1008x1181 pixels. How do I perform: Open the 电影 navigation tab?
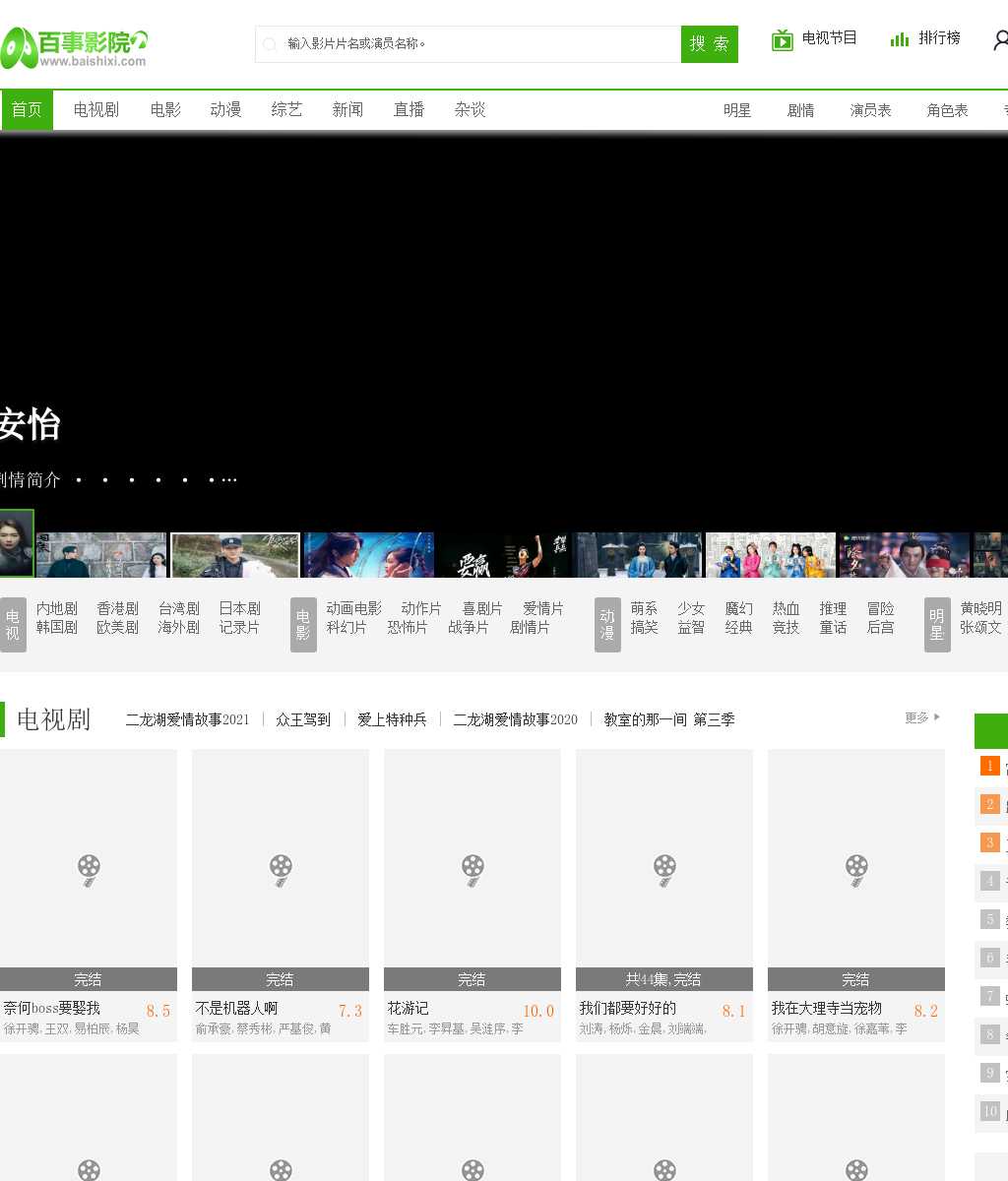(165, 110)
